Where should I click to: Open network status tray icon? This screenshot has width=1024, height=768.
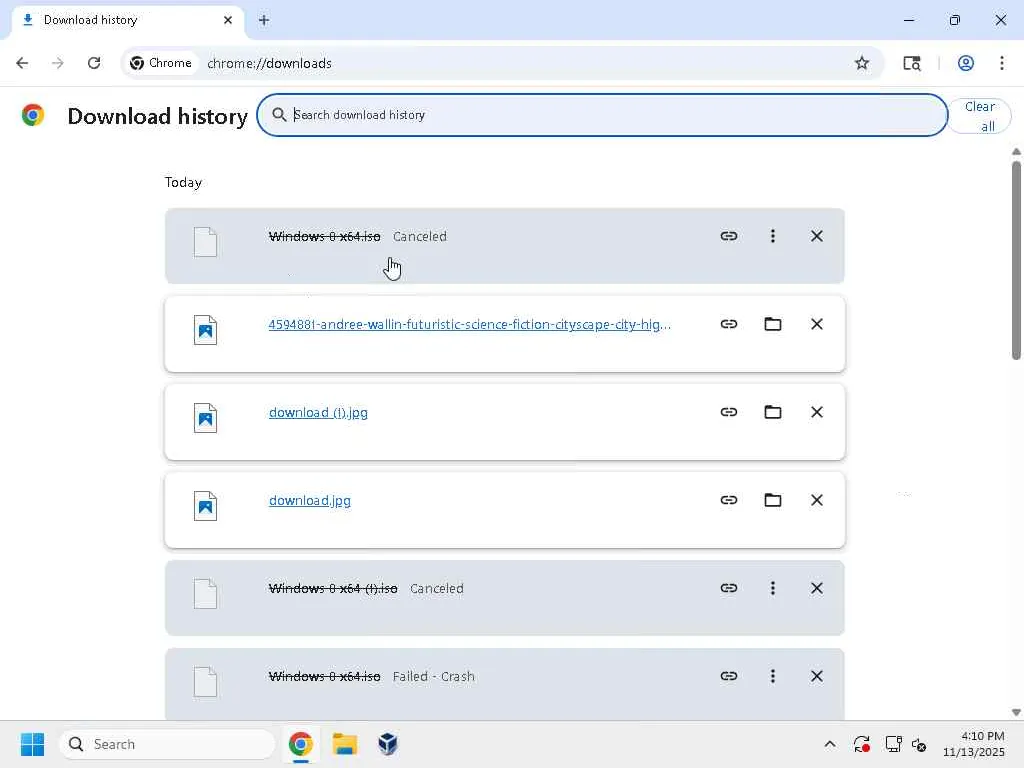coord(893,744)
